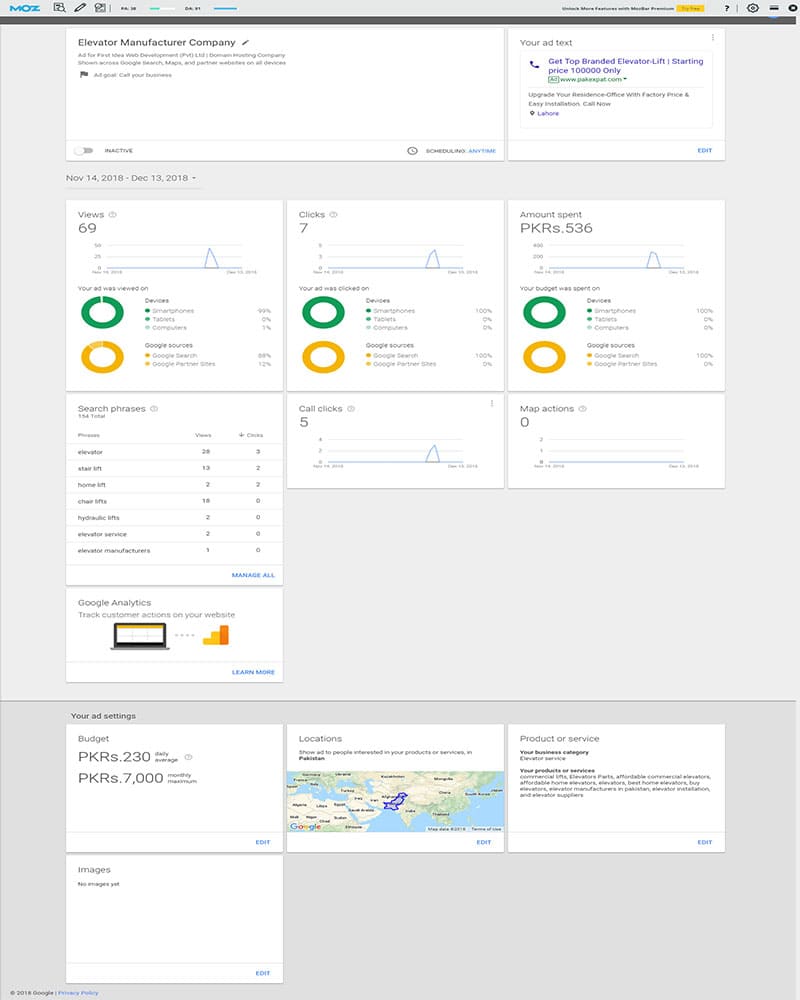
Task: Open Call clicks card more options
Action: tap(492, 403)
